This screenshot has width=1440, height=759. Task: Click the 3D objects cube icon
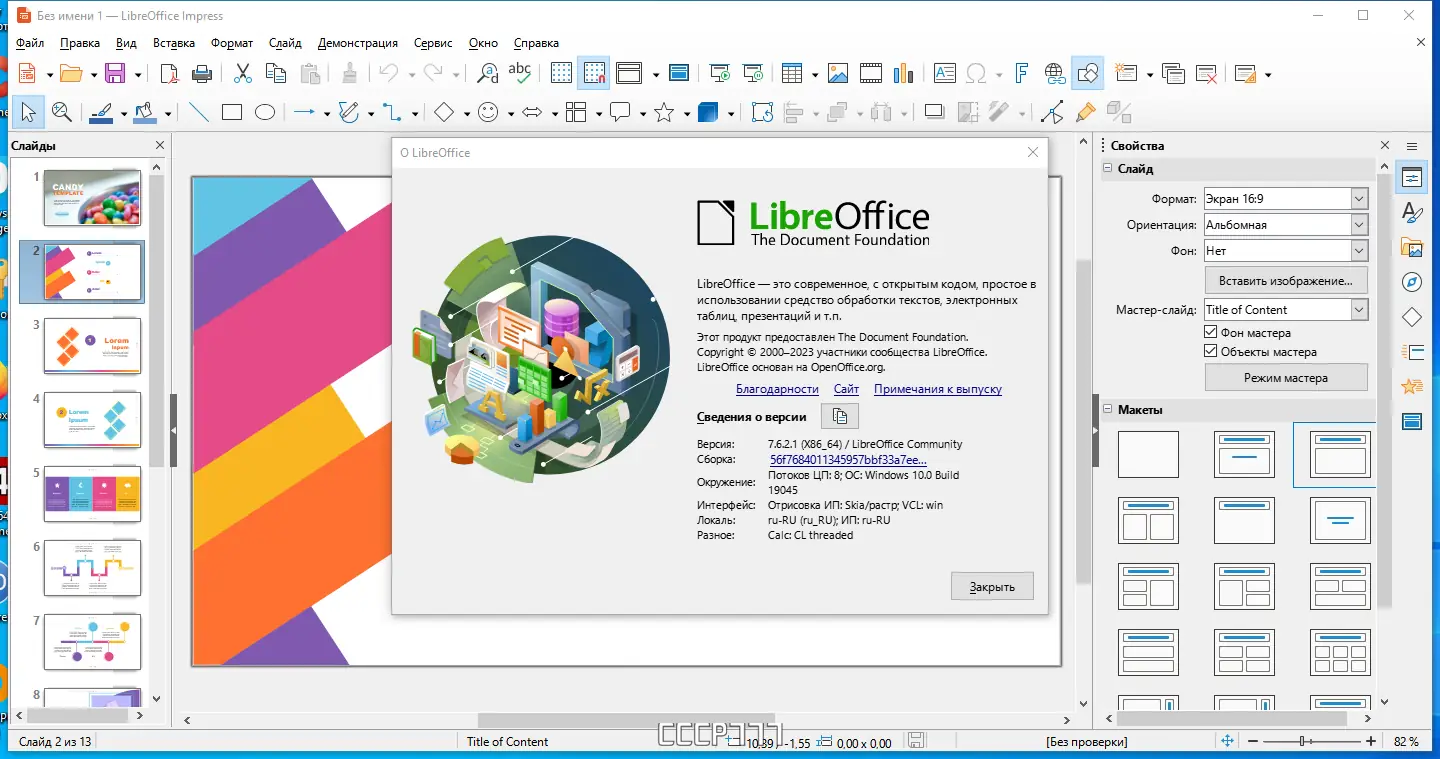click(x=708, y=112)
